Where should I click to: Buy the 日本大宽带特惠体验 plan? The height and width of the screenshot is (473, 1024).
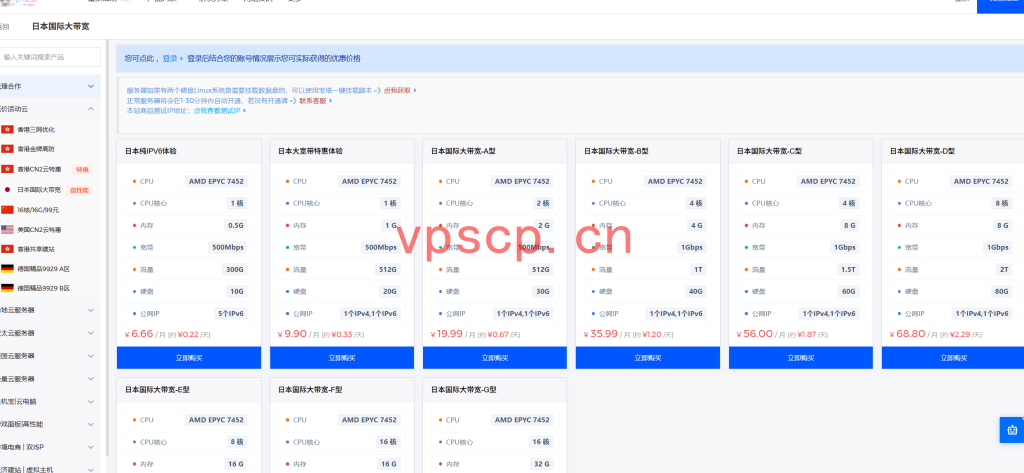coord(342,357)
